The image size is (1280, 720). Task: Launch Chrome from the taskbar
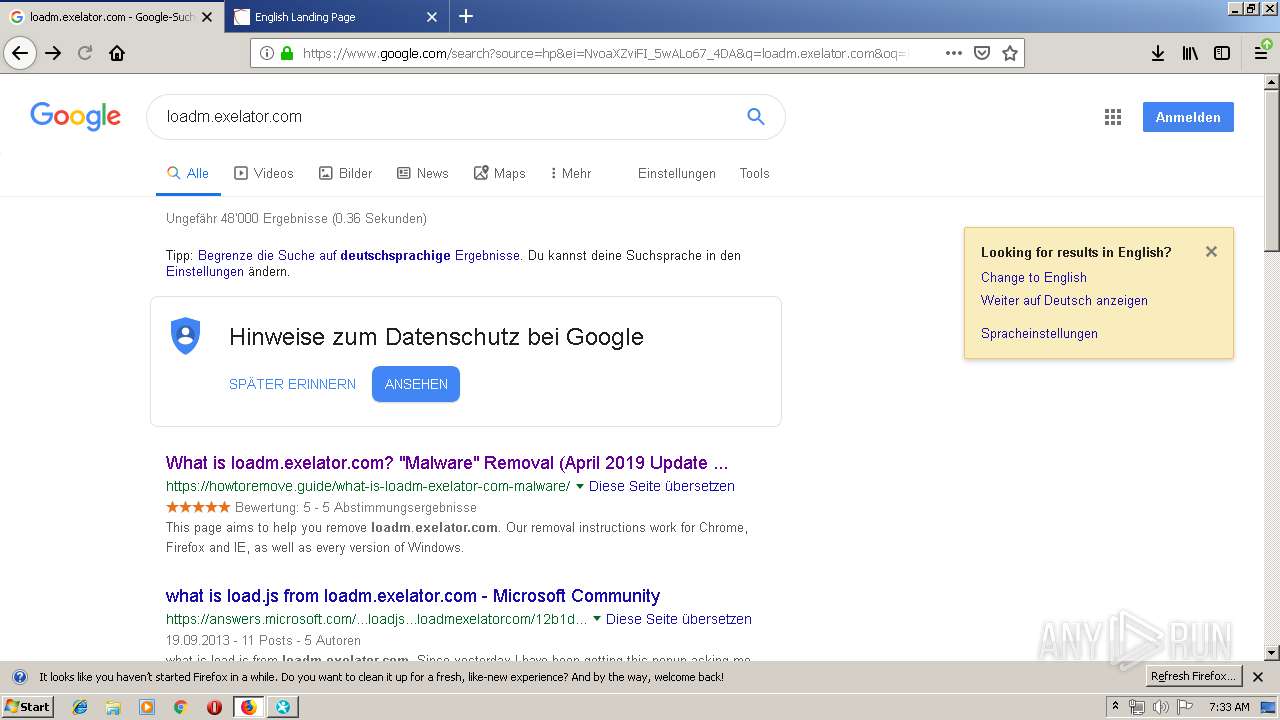[x=181, y=707]
